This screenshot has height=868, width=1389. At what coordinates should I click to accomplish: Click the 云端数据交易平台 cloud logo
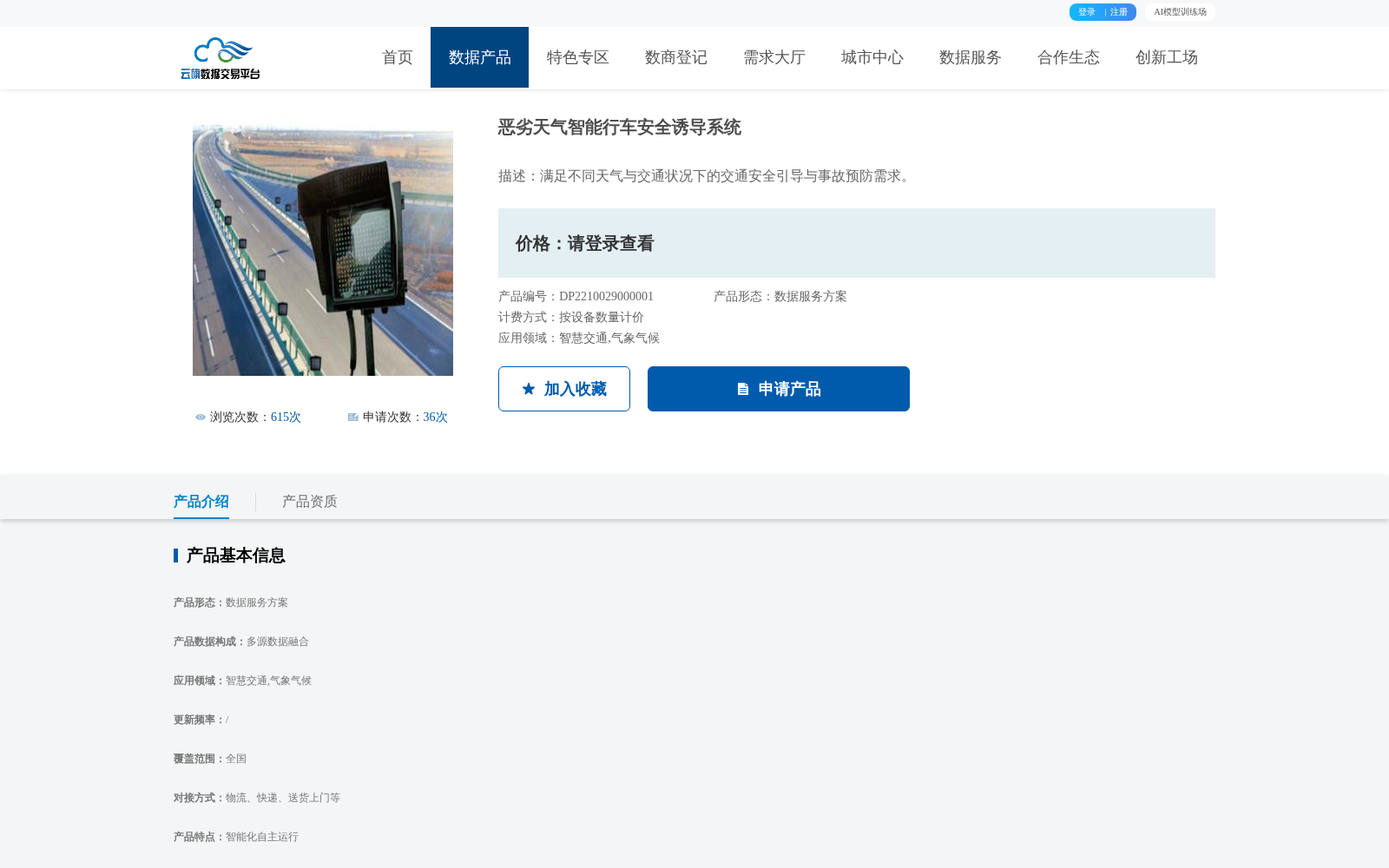(221, 58)
